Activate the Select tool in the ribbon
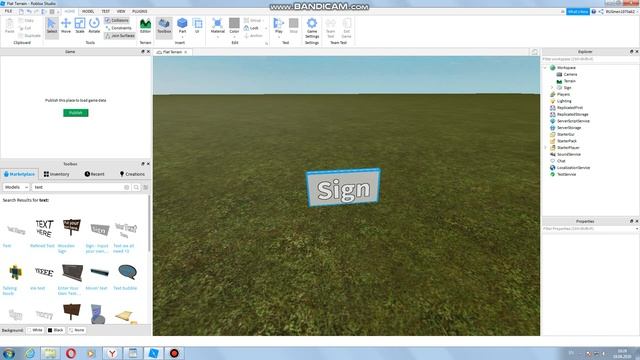This screenshot has width=640, height=360. (52, 26)
